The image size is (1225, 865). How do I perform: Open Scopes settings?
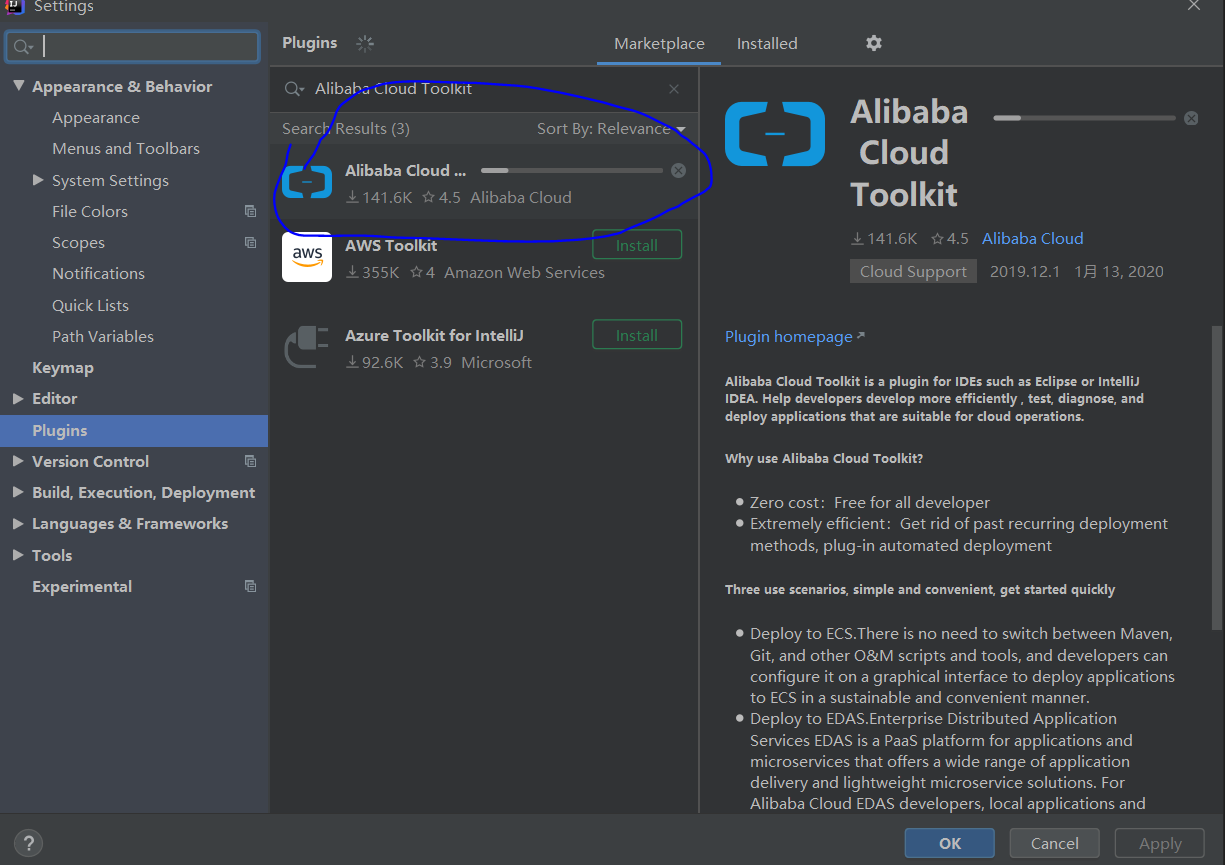(x=78, y=242)
